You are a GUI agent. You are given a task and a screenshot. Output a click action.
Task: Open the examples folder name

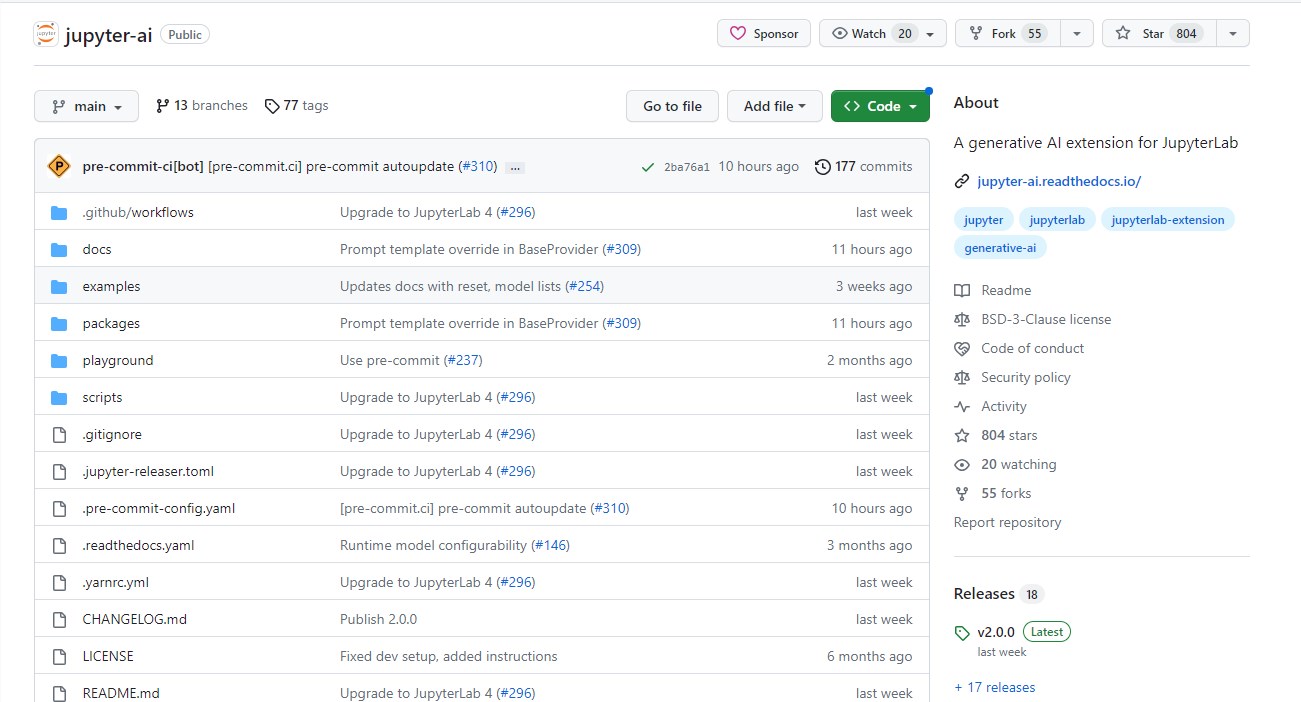111,286
